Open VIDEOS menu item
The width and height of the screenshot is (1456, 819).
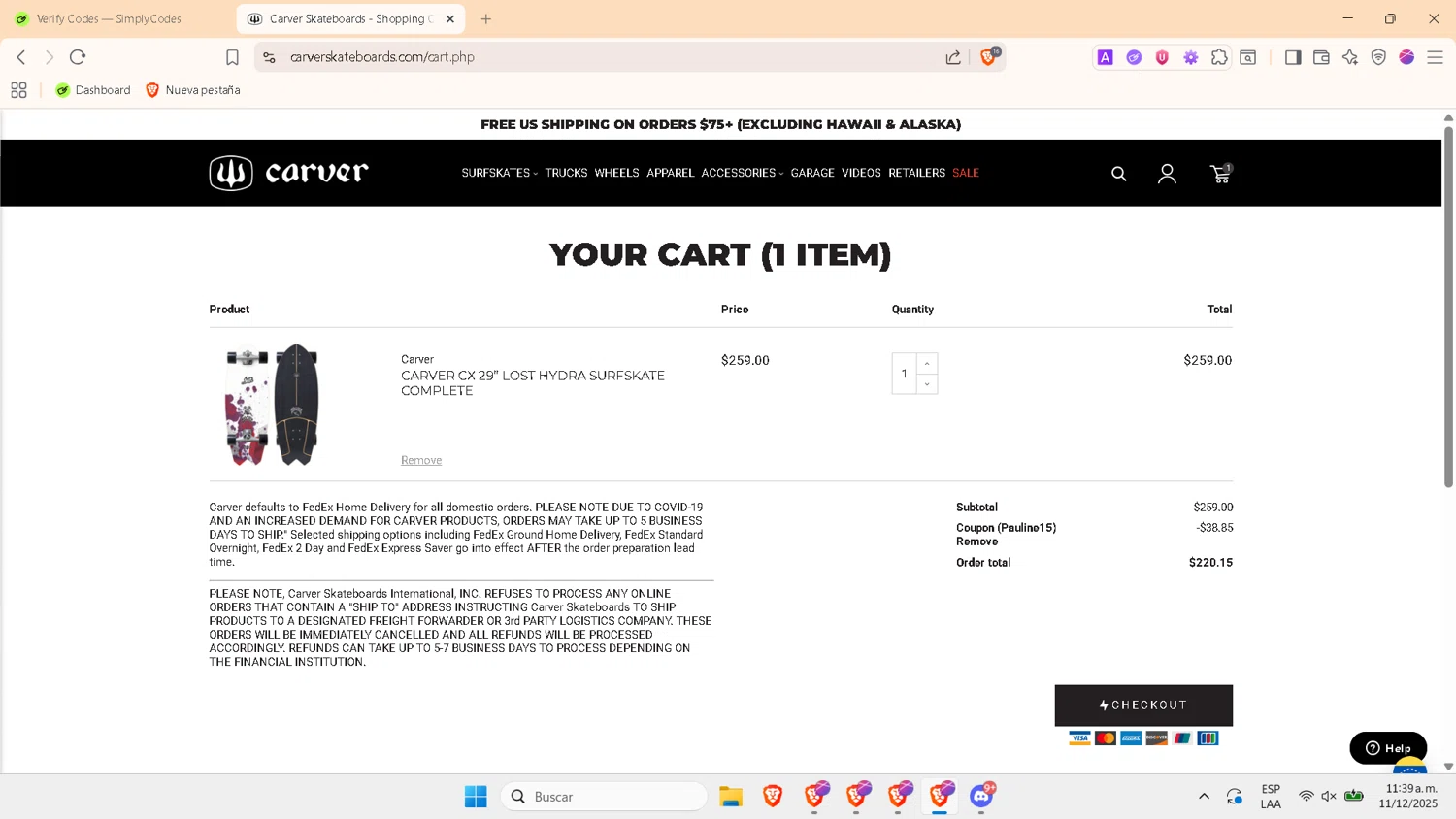pyautogui.click(x=861, y=173)
